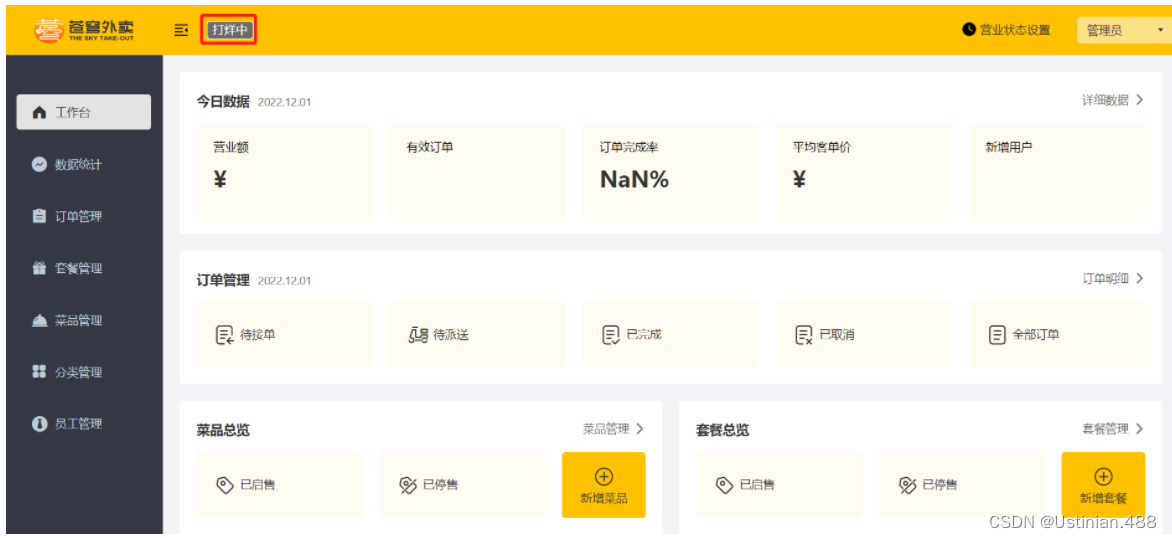1172x538 pixels.
Task: Click the 已取消 crossed document icon
Action: pos(804,335)
